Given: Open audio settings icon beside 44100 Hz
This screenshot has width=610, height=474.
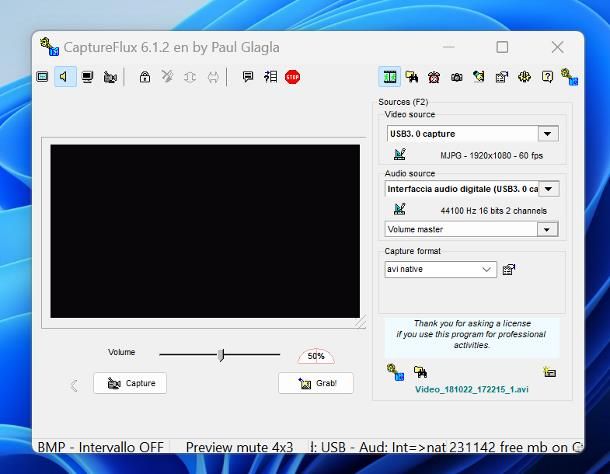Looking at the screenshot, I should [x=400, y=209].
